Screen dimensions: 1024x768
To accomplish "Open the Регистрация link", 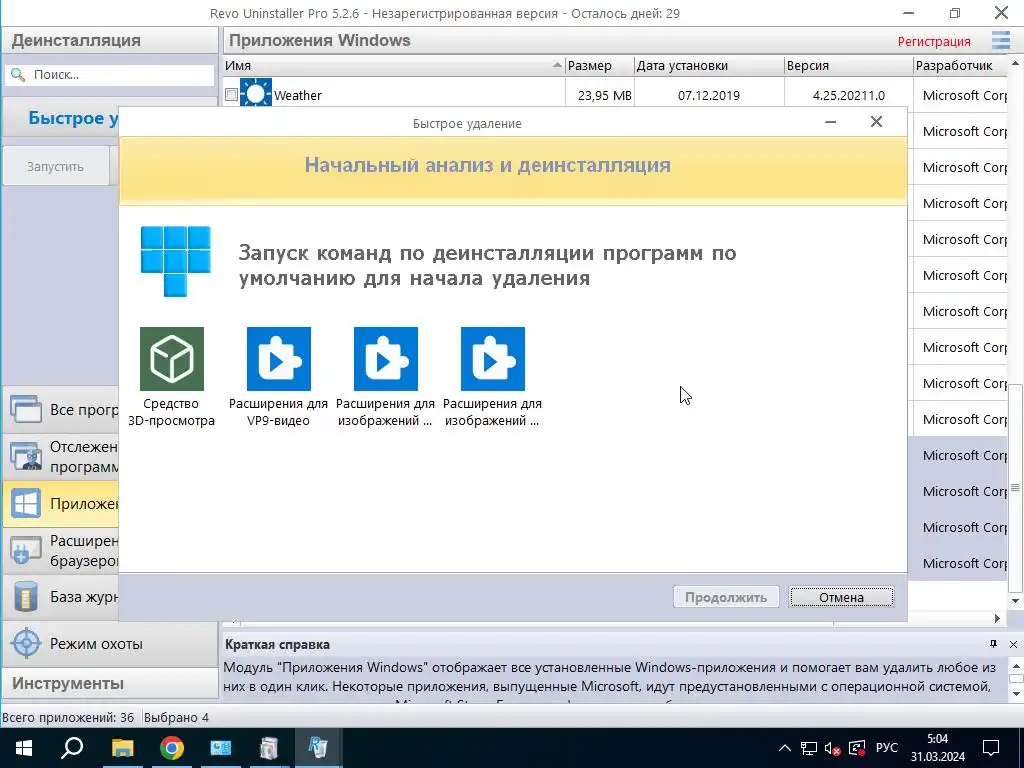I will [934, 41].
